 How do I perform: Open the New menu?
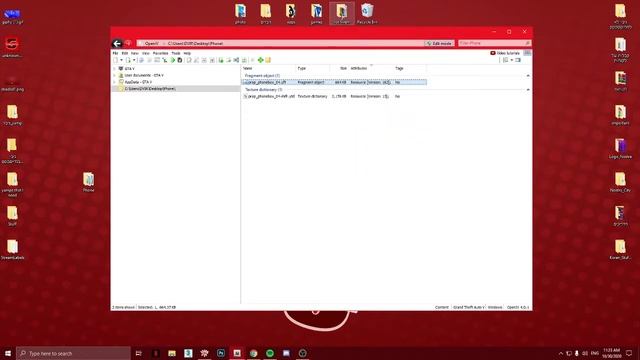135,53
